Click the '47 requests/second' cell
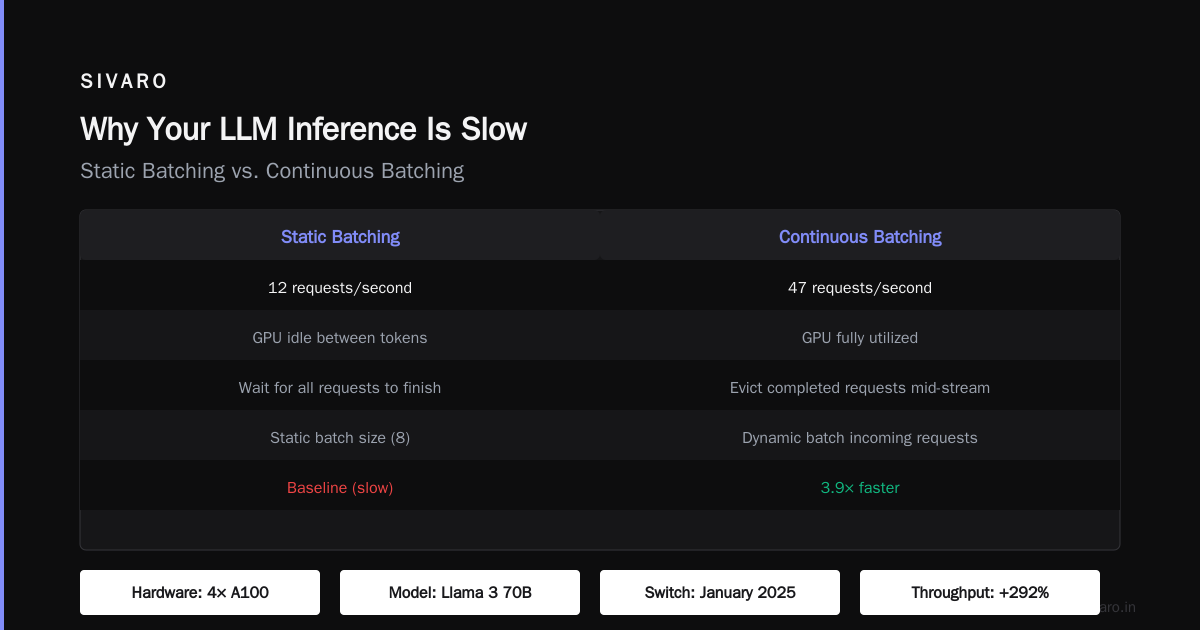The height and width of the screenshot is (630, 1200). point(860,287)
